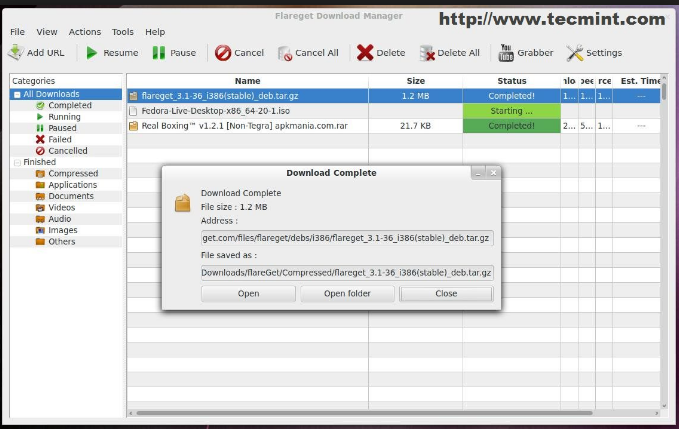Click the horizontal scrollbar of download list
679x429 pixels.
(x=364, y=413)
